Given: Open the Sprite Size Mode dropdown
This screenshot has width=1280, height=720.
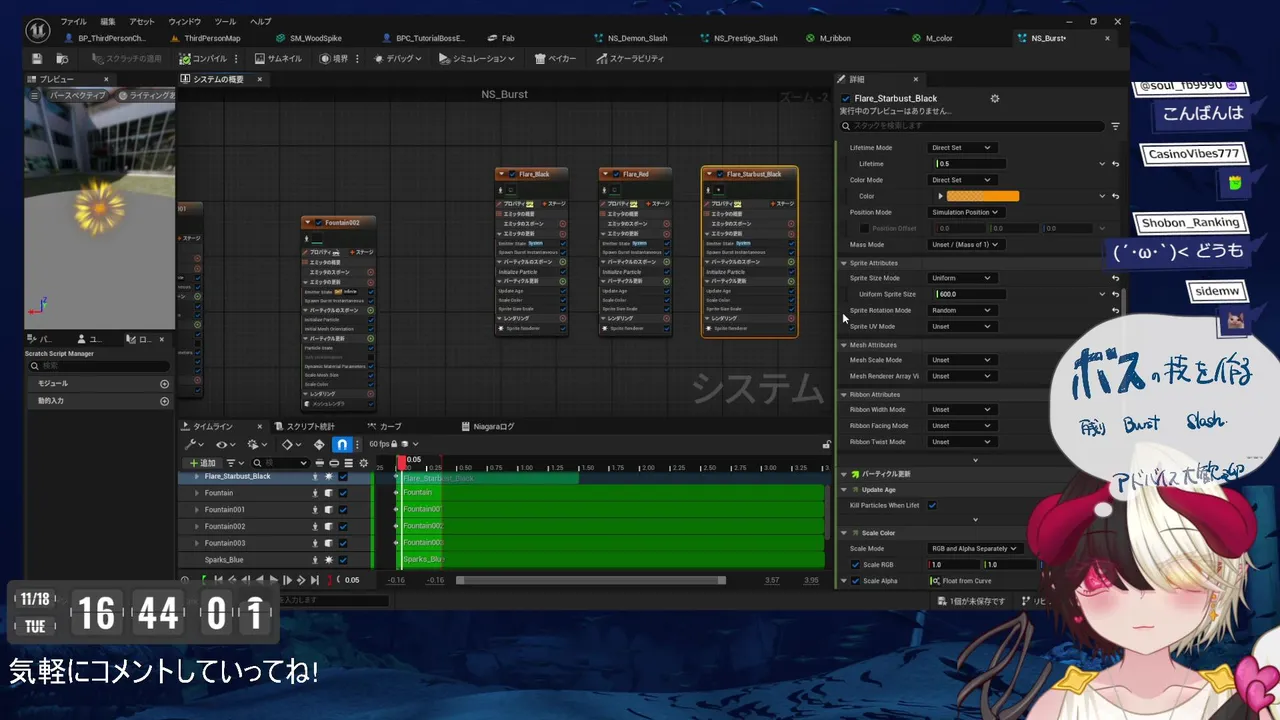Looking at the screenshot, I should coord(962,278).
